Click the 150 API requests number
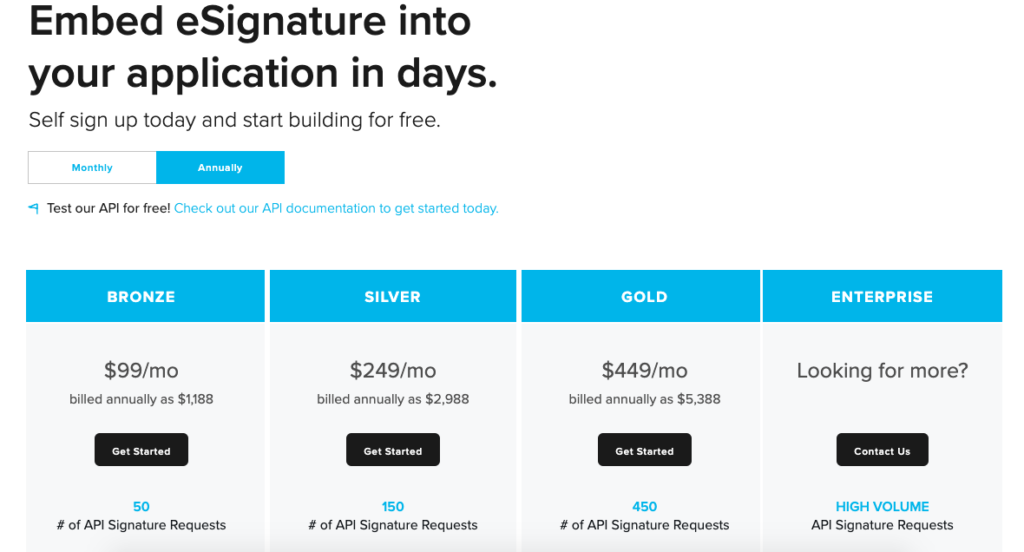The image size is (1024, 552). (x=392, y=506)
